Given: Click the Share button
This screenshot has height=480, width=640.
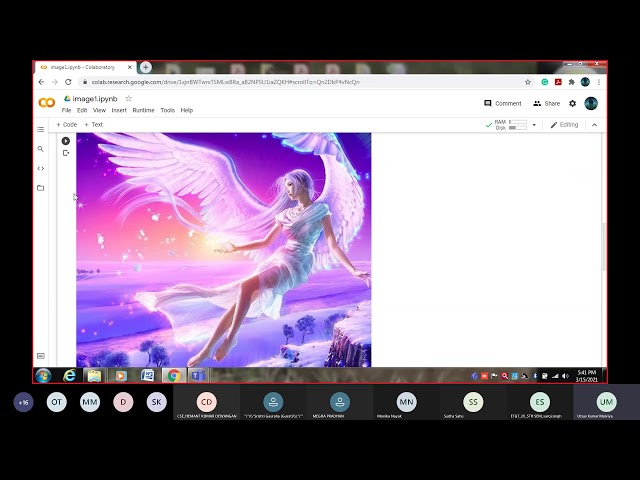Looking at the screenshot, I should (547, 104).
